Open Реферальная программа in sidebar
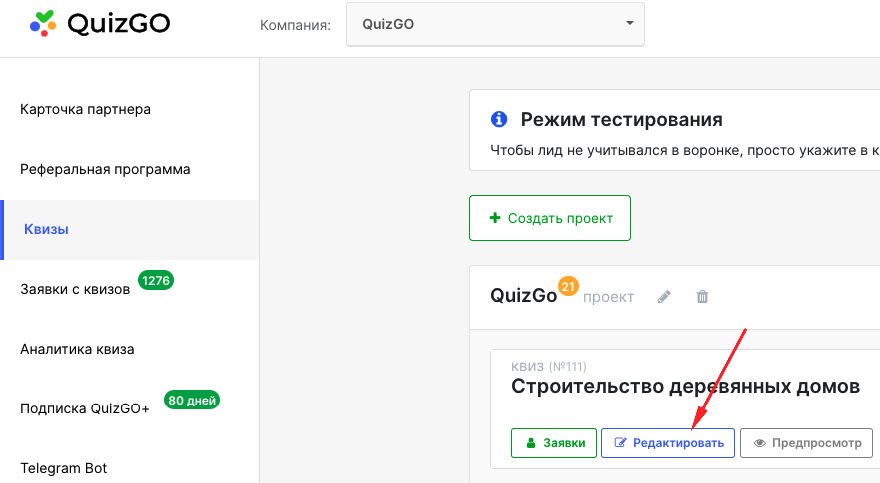This screenshot has height=483, width=880. (x=105, y=169)
